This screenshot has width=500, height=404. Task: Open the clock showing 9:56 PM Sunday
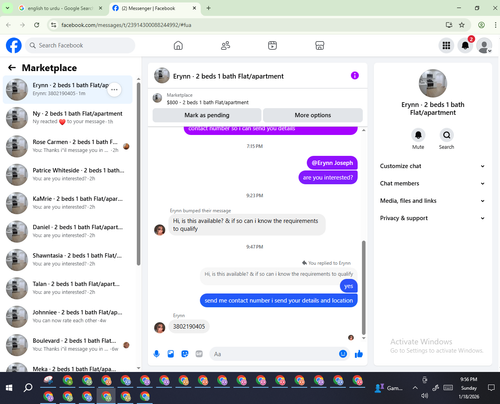469,388
